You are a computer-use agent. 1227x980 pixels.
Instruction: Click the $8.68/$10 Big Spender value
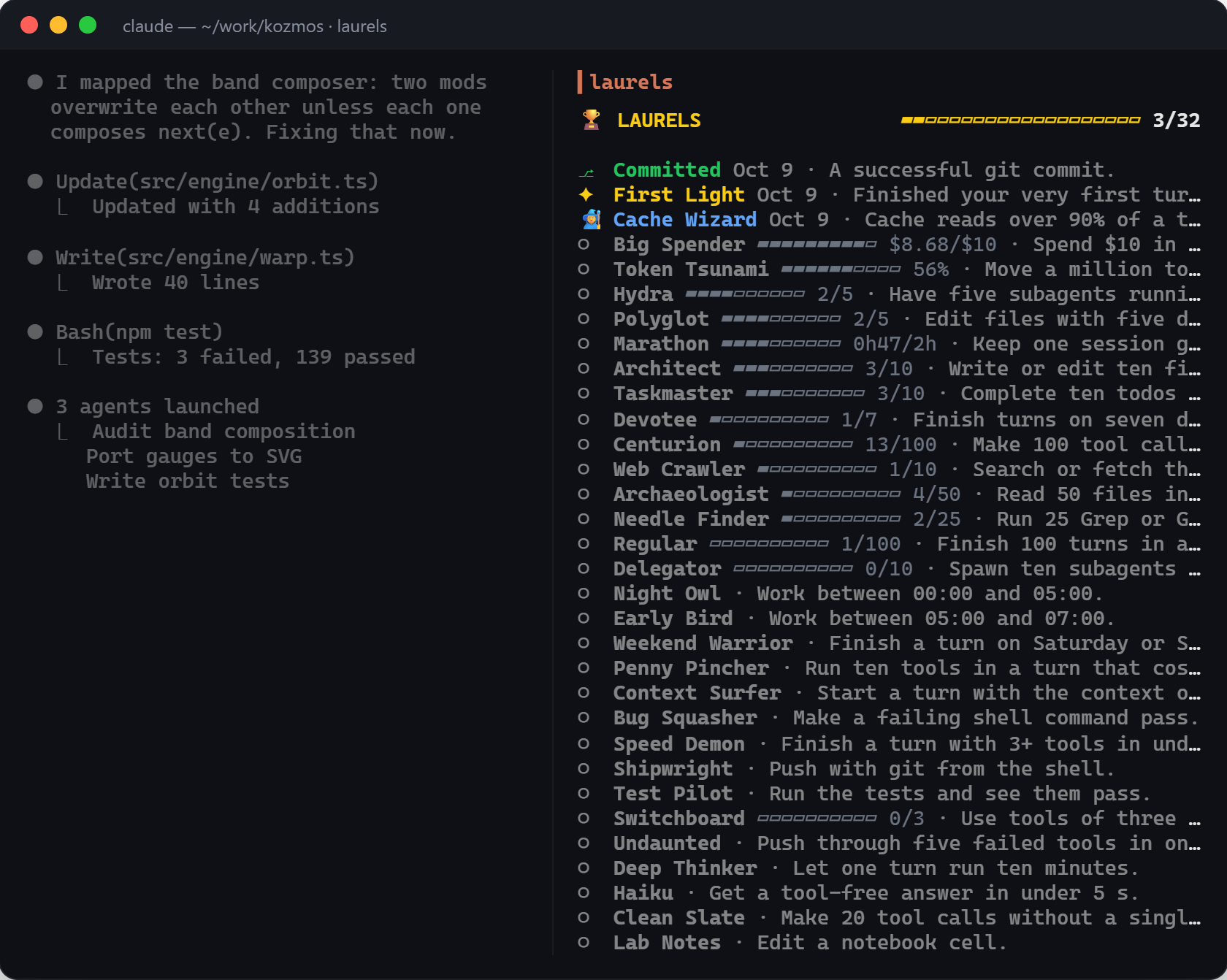click(x=942, y=244)
